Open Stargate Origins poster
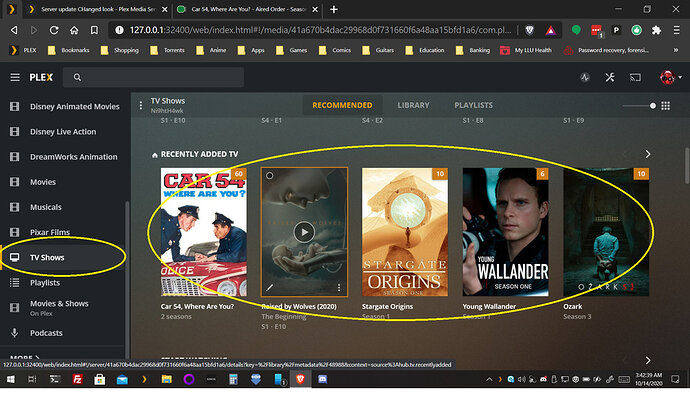Screen dimensions: 690x416 [405, 232]
